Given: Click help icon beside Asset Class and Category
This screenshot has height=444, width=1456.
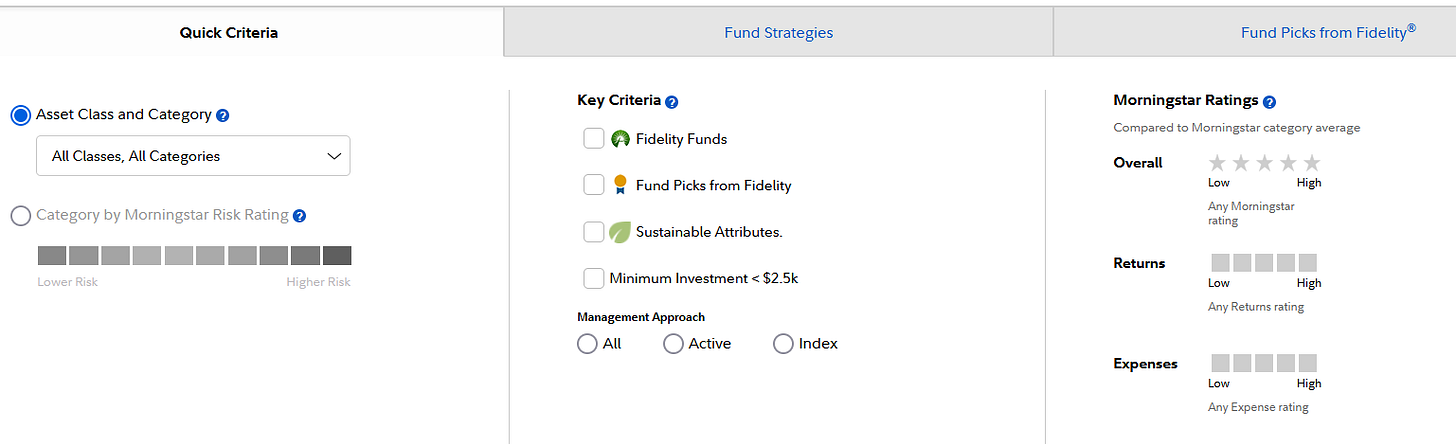Looking at the screenshot, I should pos(223,115).
